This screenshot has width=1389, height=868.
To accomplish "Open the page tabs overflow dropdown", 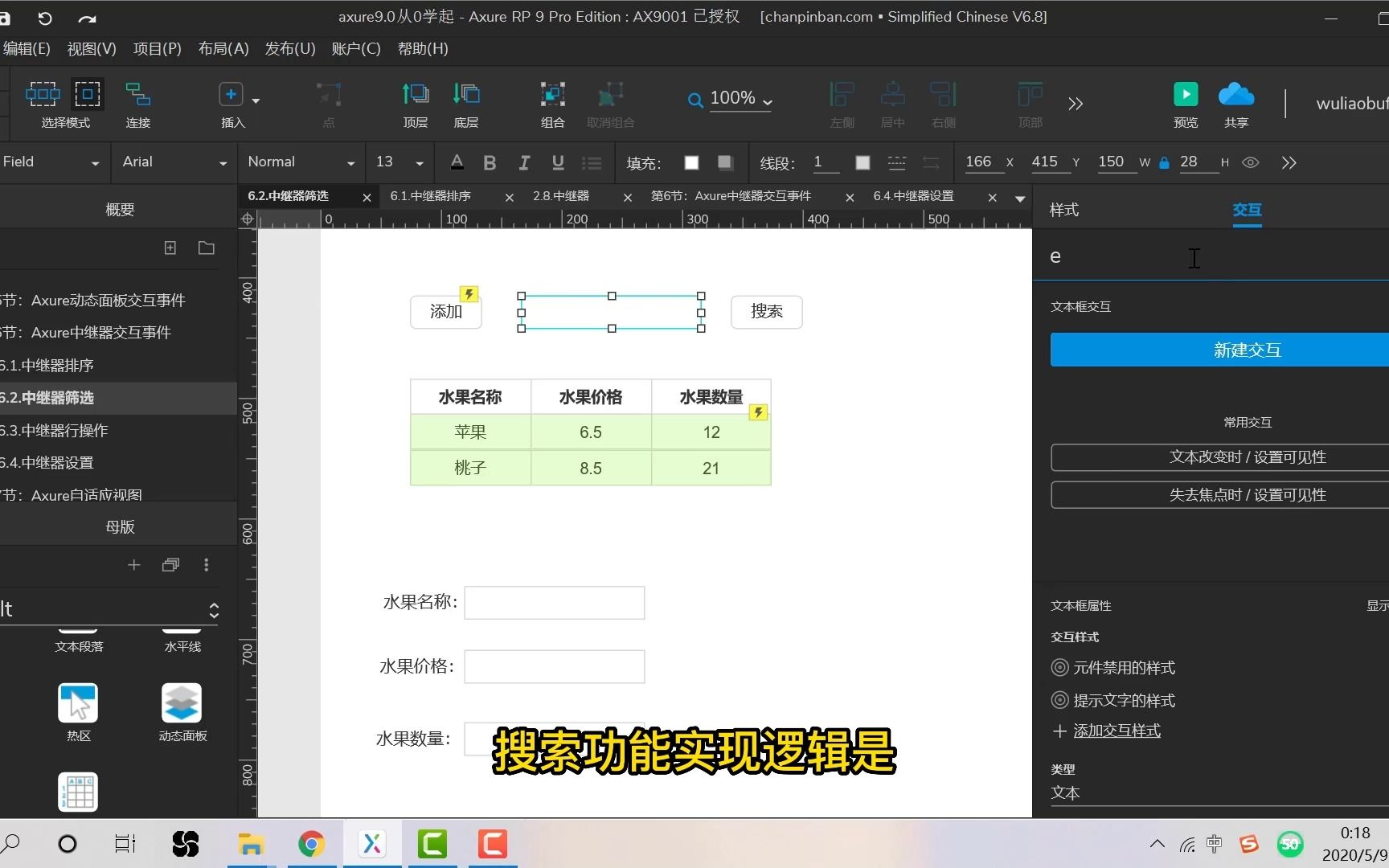I will [x=1020, y=198].
